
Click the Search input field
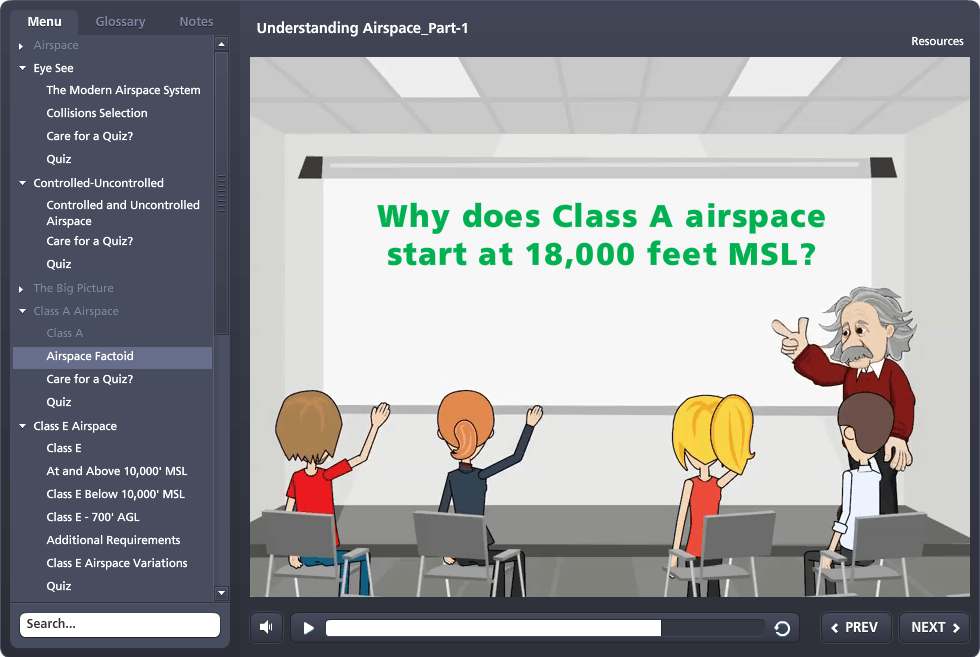click(x=119, y=624)
